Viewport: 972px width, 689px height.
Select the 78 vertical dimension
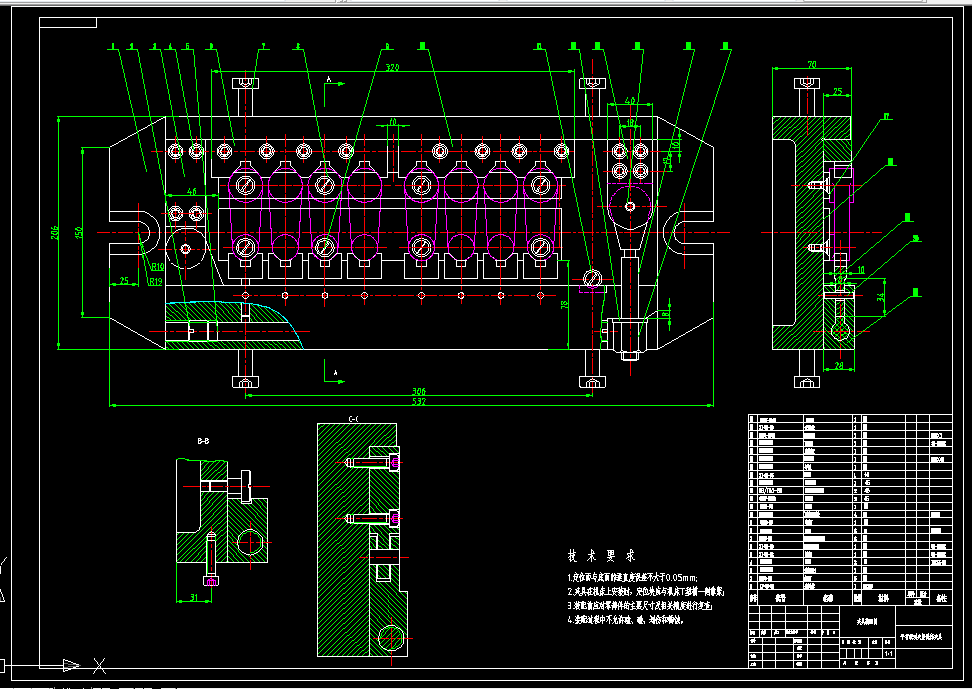563,304
